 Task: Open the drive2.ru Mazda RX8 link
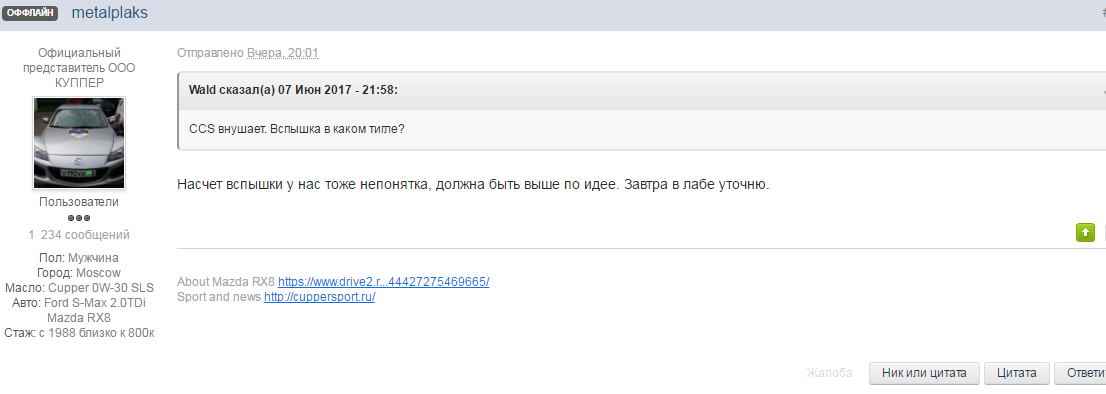pyautogui.click(x=384, y=282)
